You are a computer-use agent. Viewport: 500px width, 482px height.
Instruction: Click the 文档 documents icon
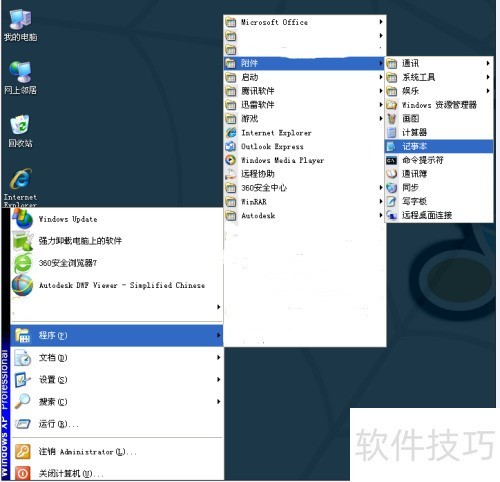pyautogui.click(x=23, y=357)
